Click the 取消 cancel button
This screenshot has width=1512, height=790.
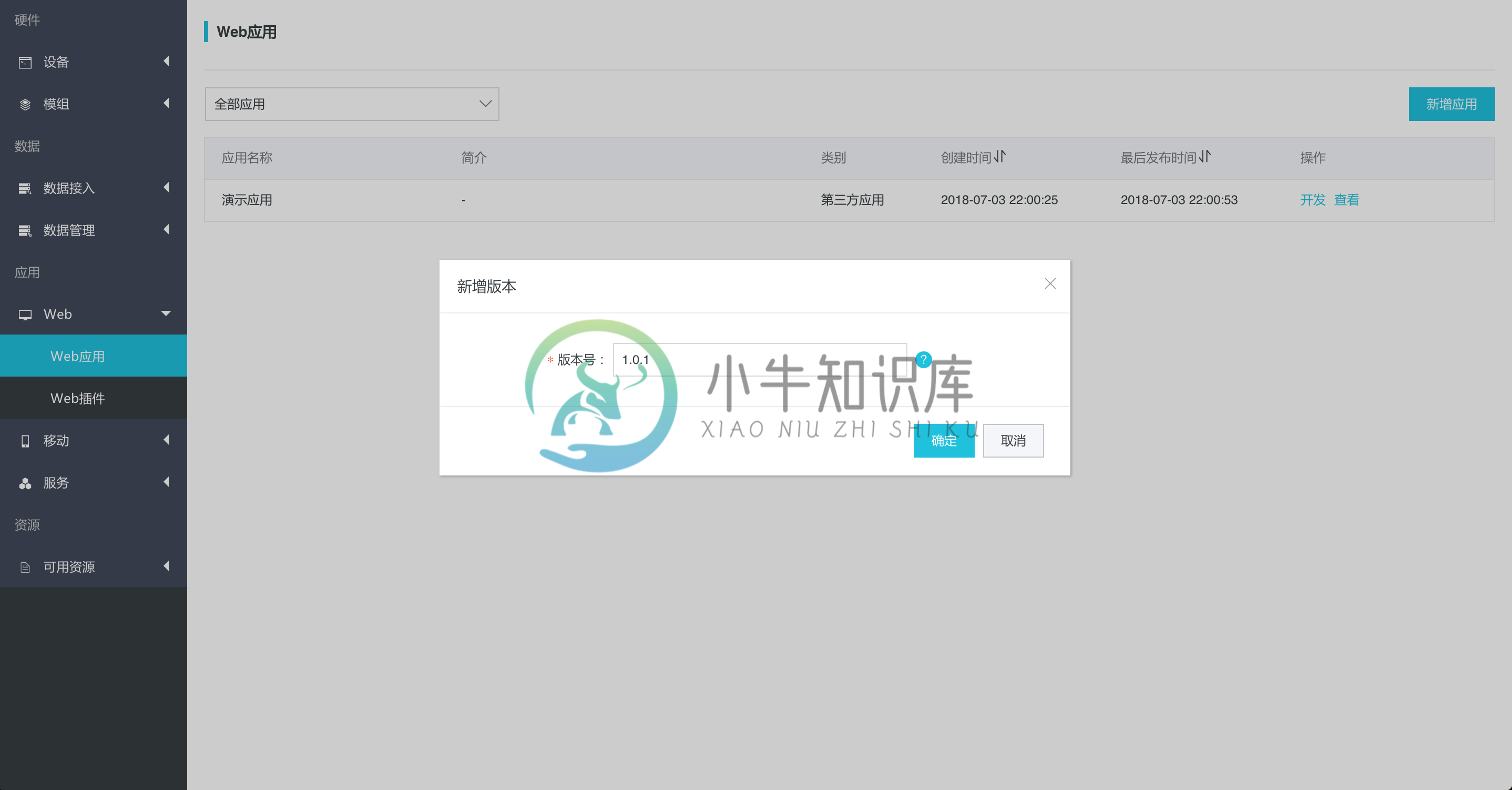point(1014,441)
